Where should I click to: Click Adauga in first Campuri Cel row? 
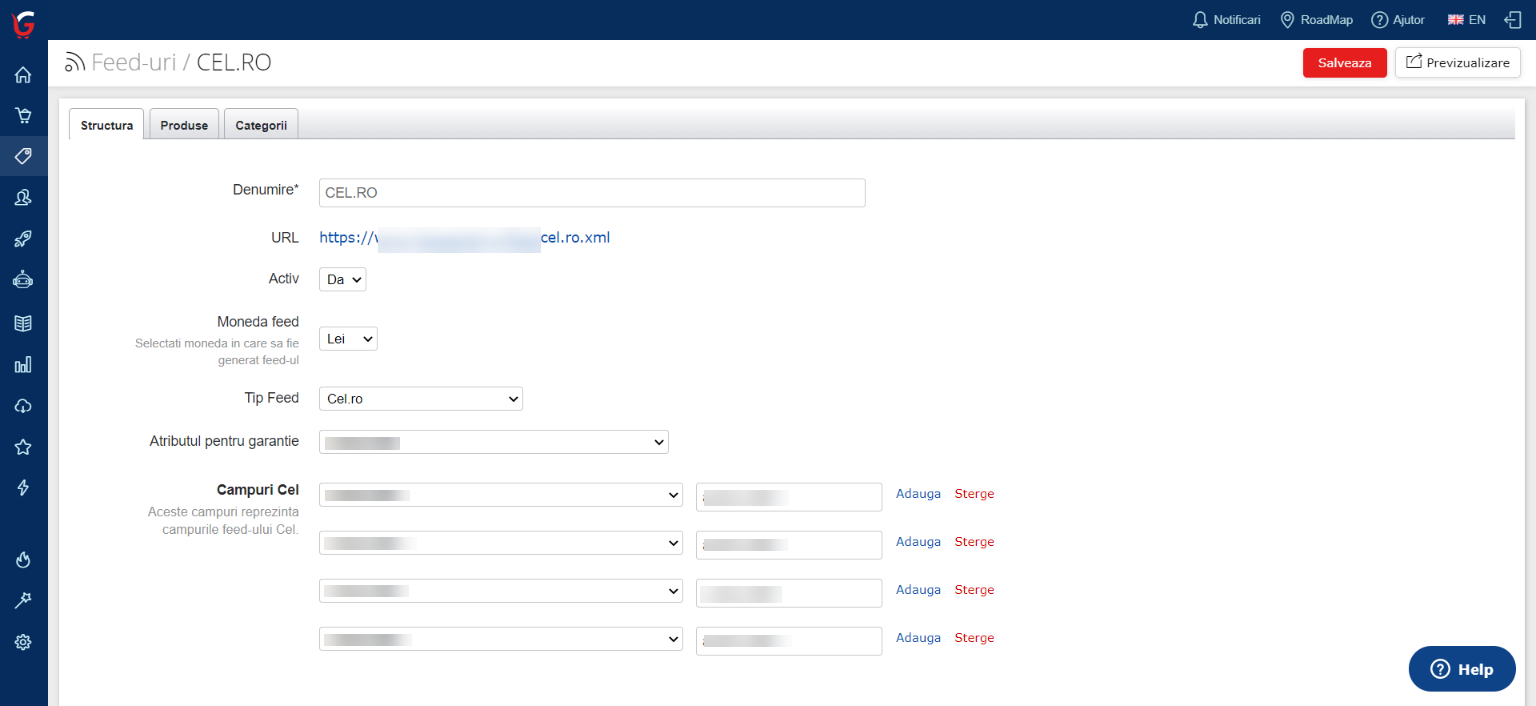[x=918, y=494]
